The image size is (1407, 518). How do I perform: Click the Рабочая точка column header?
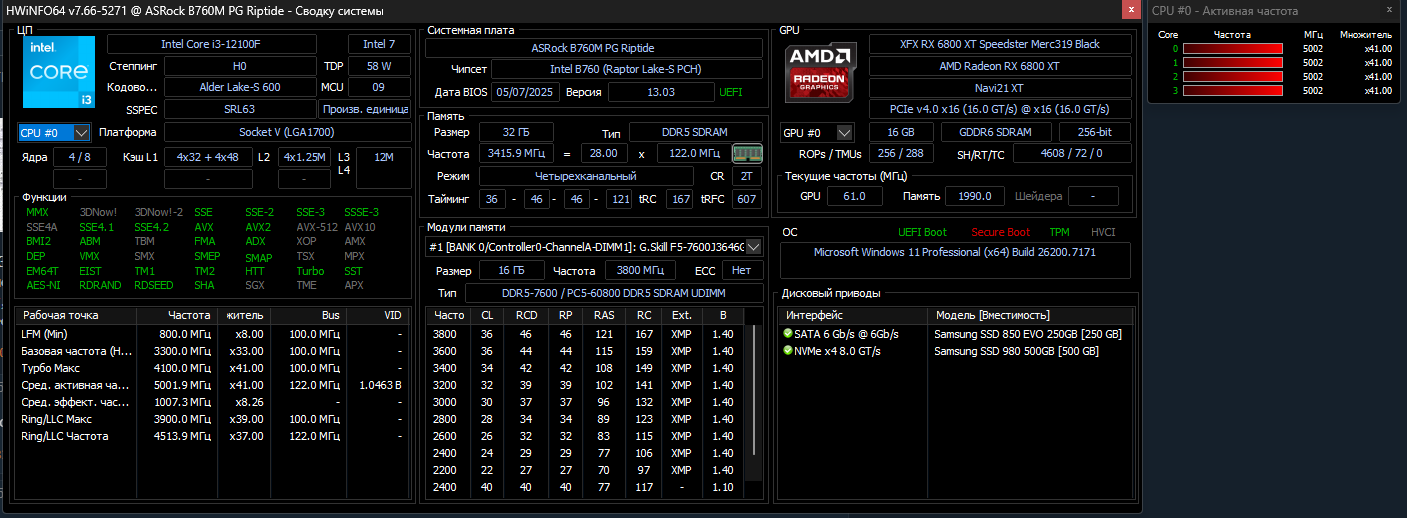76,315
